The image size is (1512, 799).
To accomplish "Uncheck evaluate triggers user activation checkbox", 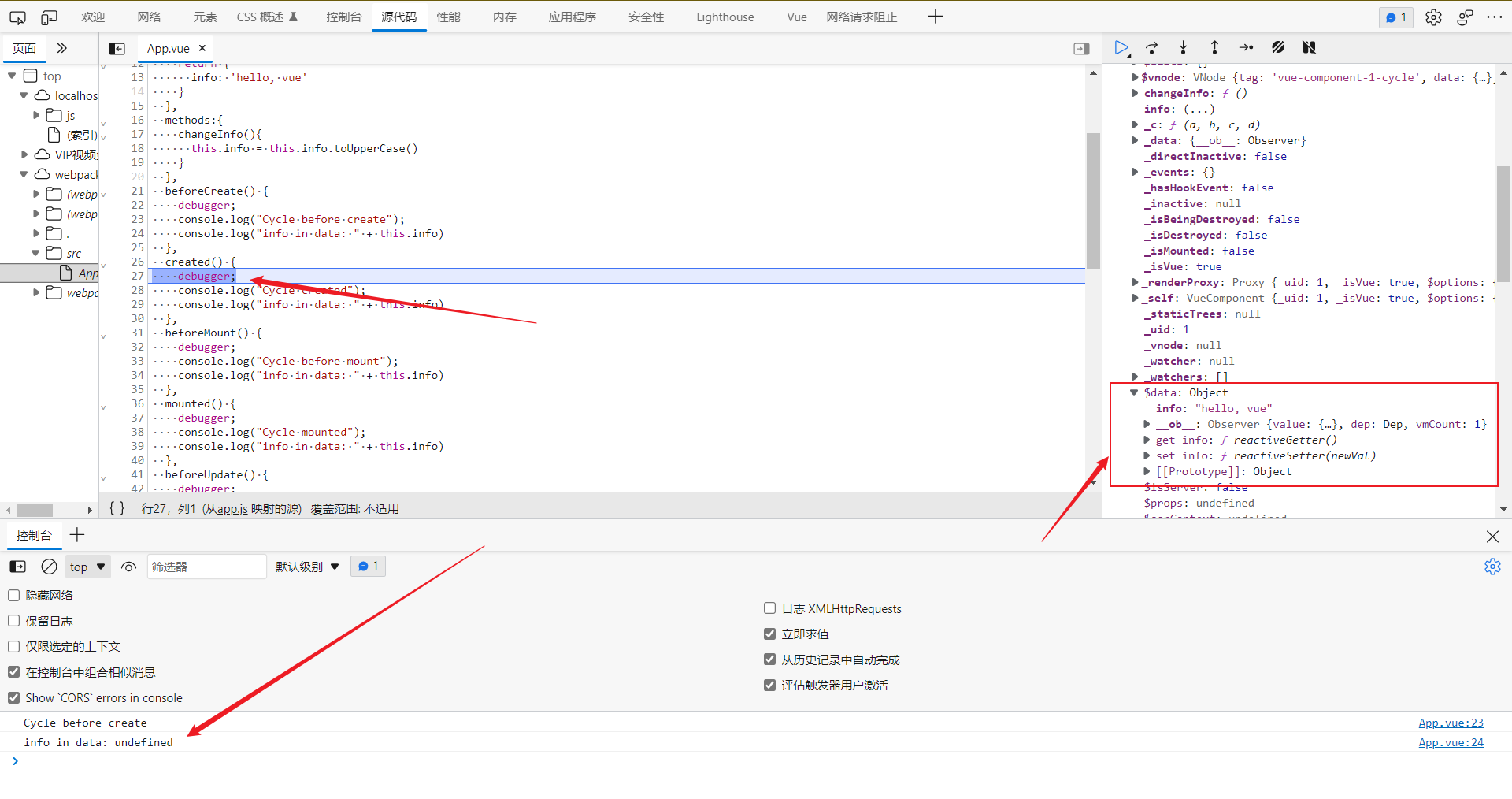I will tap(770, 685).
